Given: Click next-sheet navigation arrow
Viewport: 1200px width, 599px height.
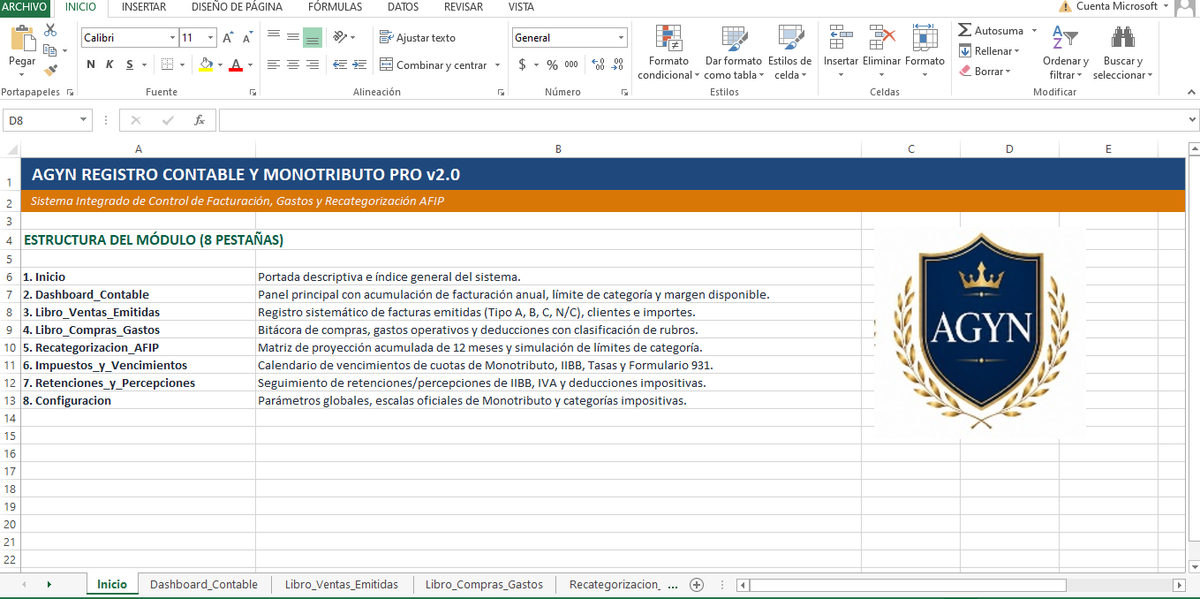Looking at the screenshot, I should (x=50, y=584).
